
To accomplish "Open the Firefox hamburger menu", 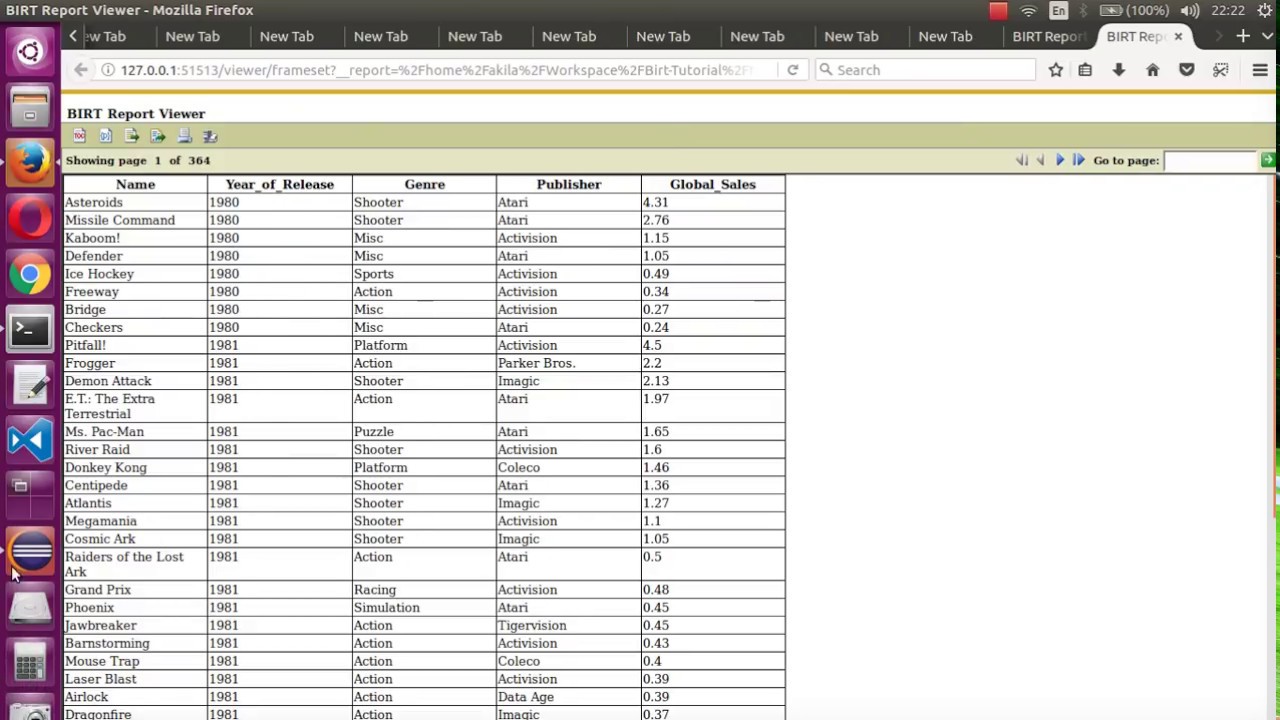I will point(1260,70).
